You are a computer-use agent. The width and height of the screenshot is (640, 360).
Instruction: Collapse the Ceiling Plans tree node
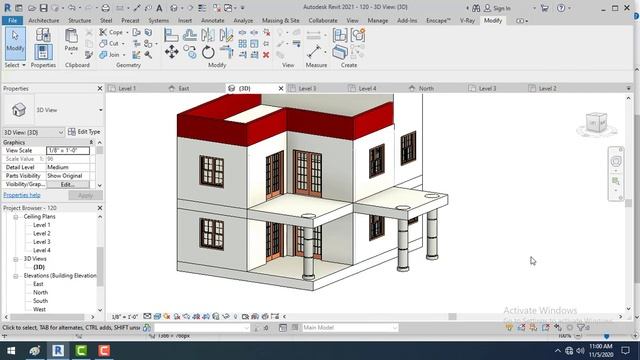pyautogui.click(x=16, y=217)
